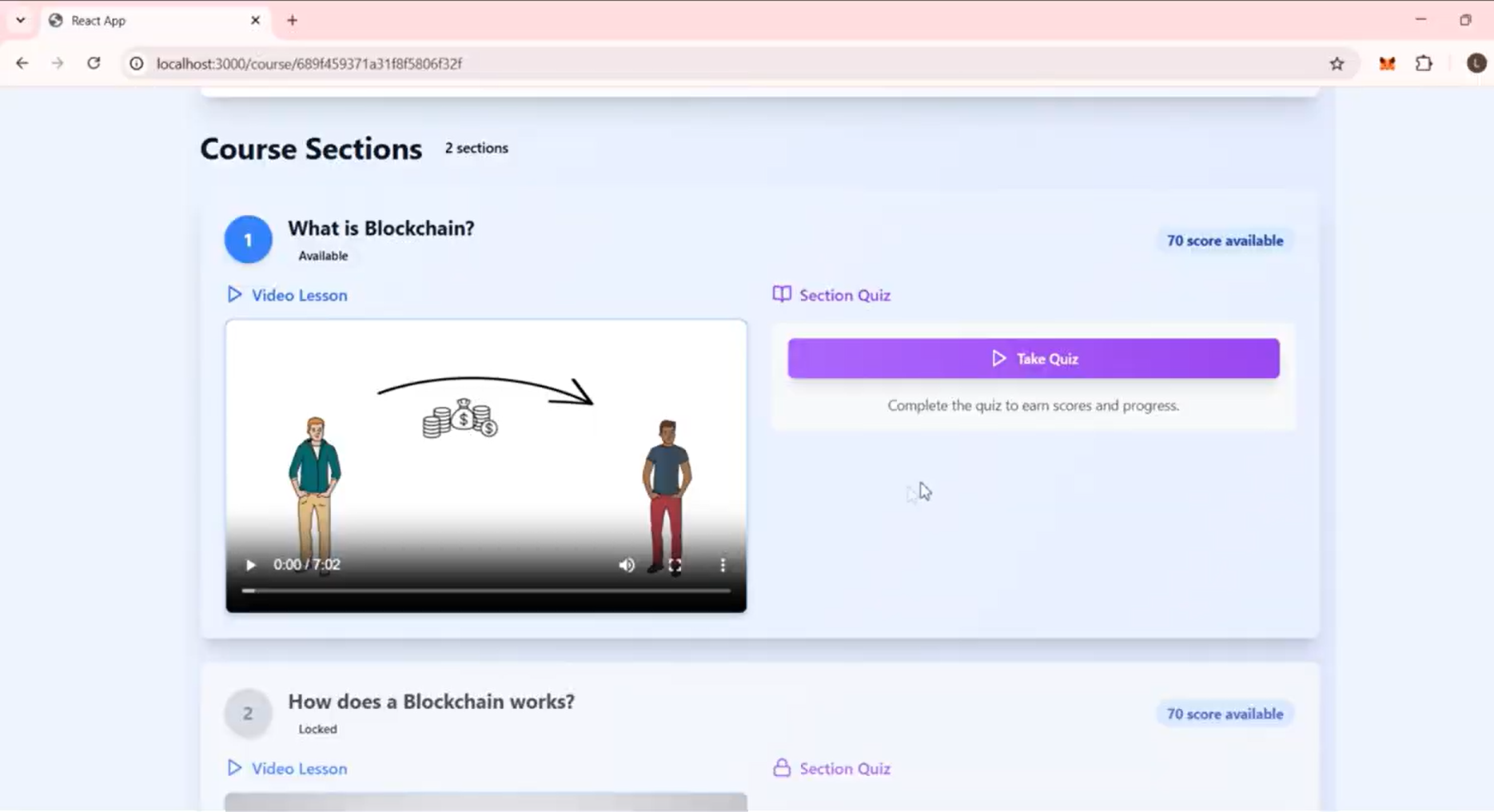The image size is (1494, 812).
Task: Click the "Locked" status label
Action: 317,729
